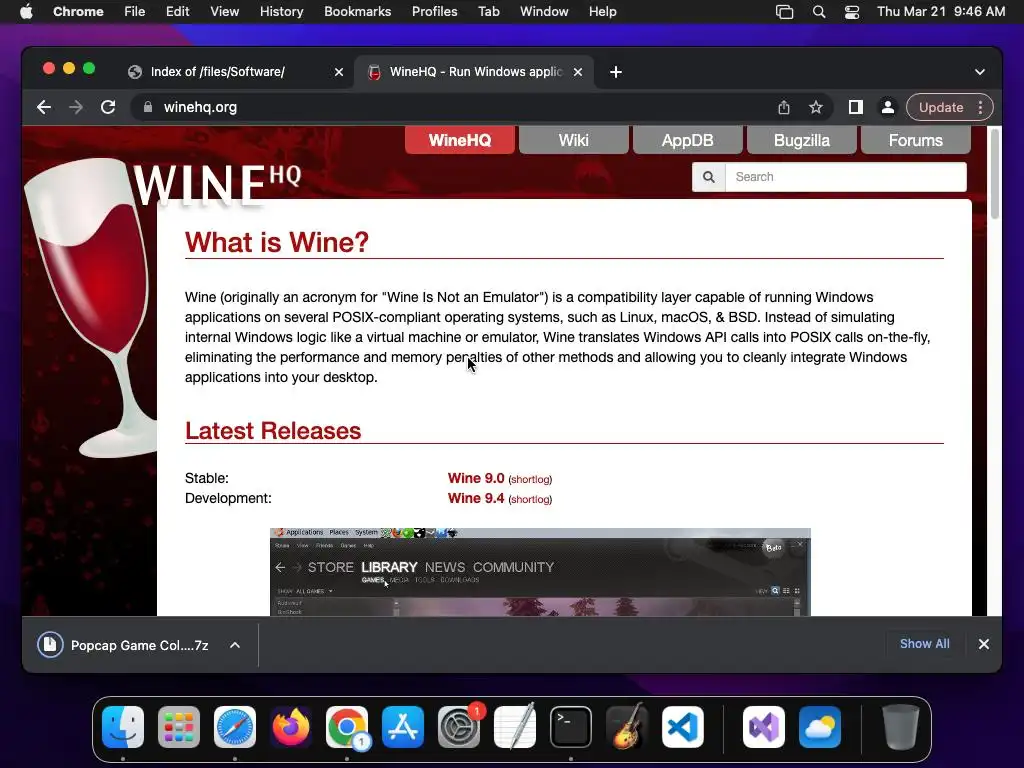Screen dimensions: 1024x768
Task: Close the downloads bar
Action: [x=984, y=644]
